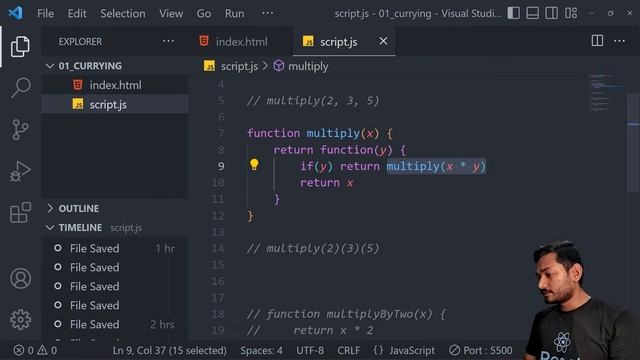Screen dimensions: 640x360
Task: Click the Port : 5500 live server status
Action: 481,350
